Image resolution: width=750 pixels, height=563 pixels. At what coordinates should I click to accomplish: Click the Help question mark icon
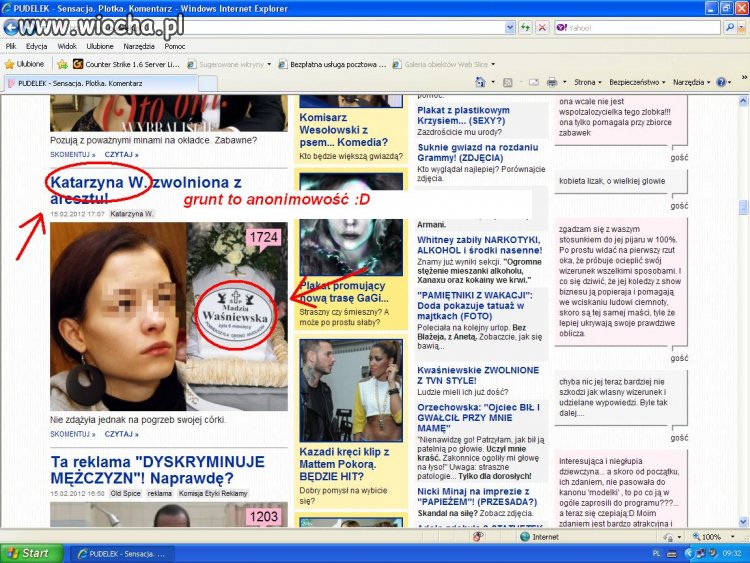721,82
